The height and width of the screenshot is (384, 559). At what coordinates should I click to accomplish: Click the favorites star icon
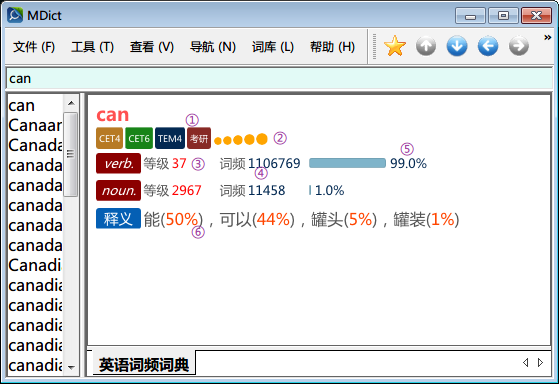click(395, 46)
